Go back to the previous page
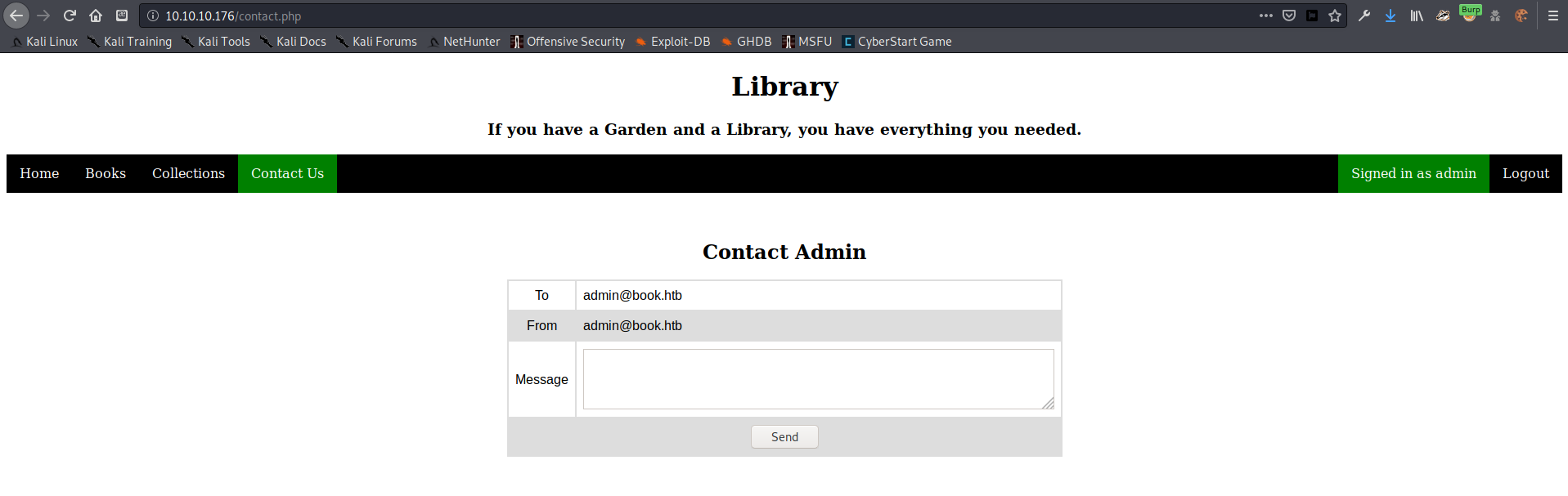 point(16,16)
